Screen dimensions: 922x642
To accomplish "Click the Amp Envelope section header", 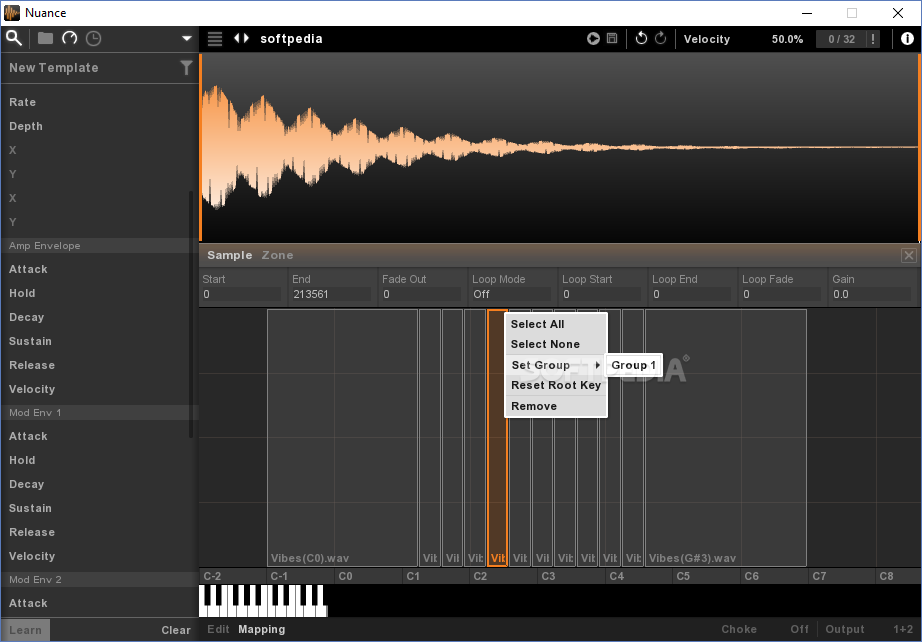I will click(99, 246).
